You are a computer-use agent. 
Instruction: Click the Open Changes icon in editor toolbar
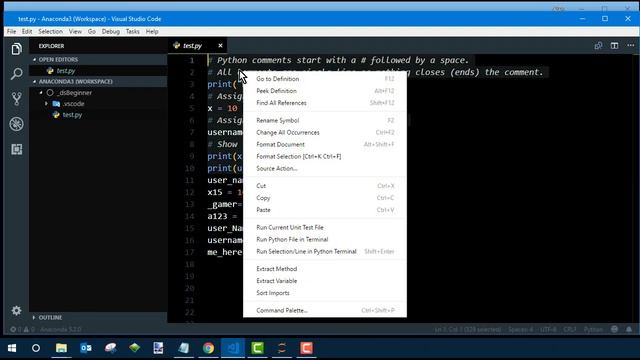(x=598, y=46)
